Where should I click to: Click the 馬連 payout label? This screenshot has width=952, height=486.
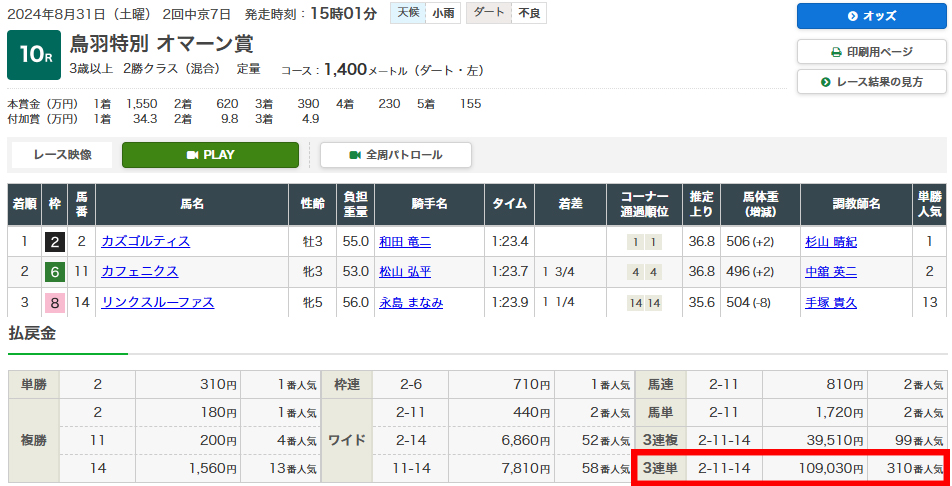pos(661,385)
